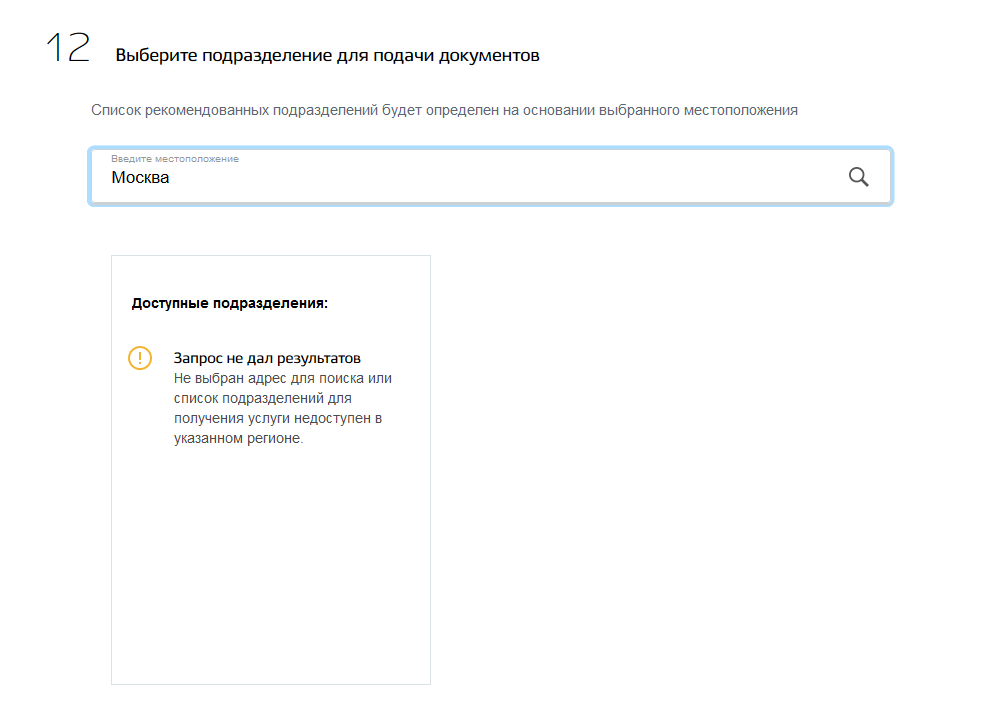Click the "Москва" text in the search box
The width and height of the screenshot is (982, 718).
point(140,178)
